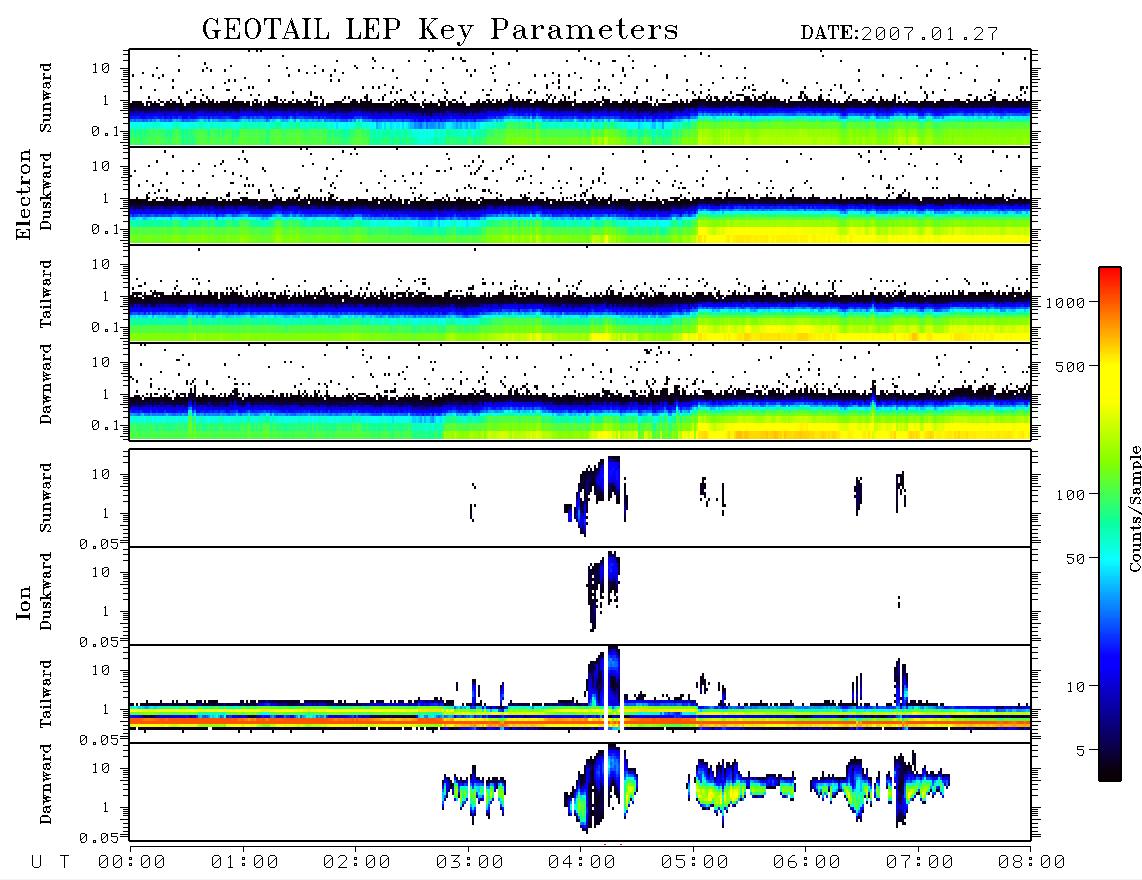The width and height of the screenshot is (1142, 880).
Task: Click the "06:00" time tick label
Action: click(807, 862)
